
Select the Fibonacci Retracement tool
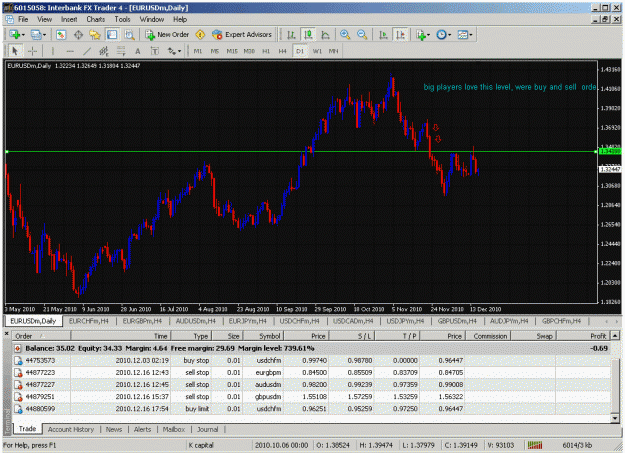(x=121, y=51)
